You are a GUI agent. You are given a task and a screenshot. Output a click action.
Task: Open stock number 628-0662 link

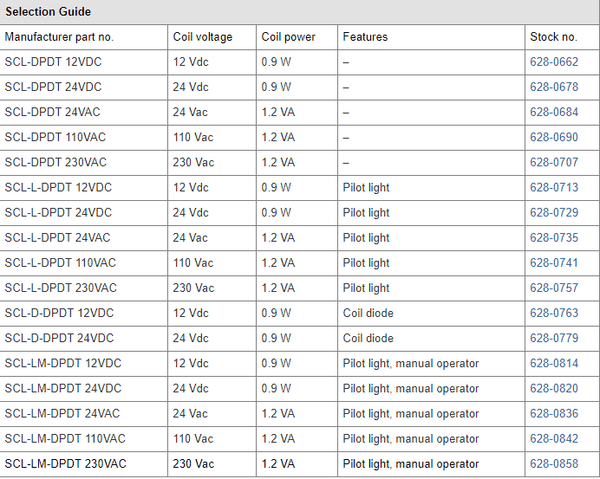(x=553, y=62)
